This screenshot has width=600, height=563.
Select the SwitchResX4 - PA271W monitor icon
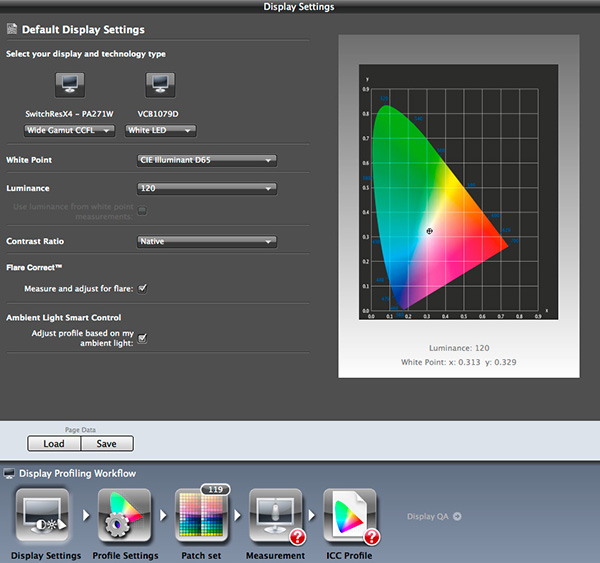69,83
